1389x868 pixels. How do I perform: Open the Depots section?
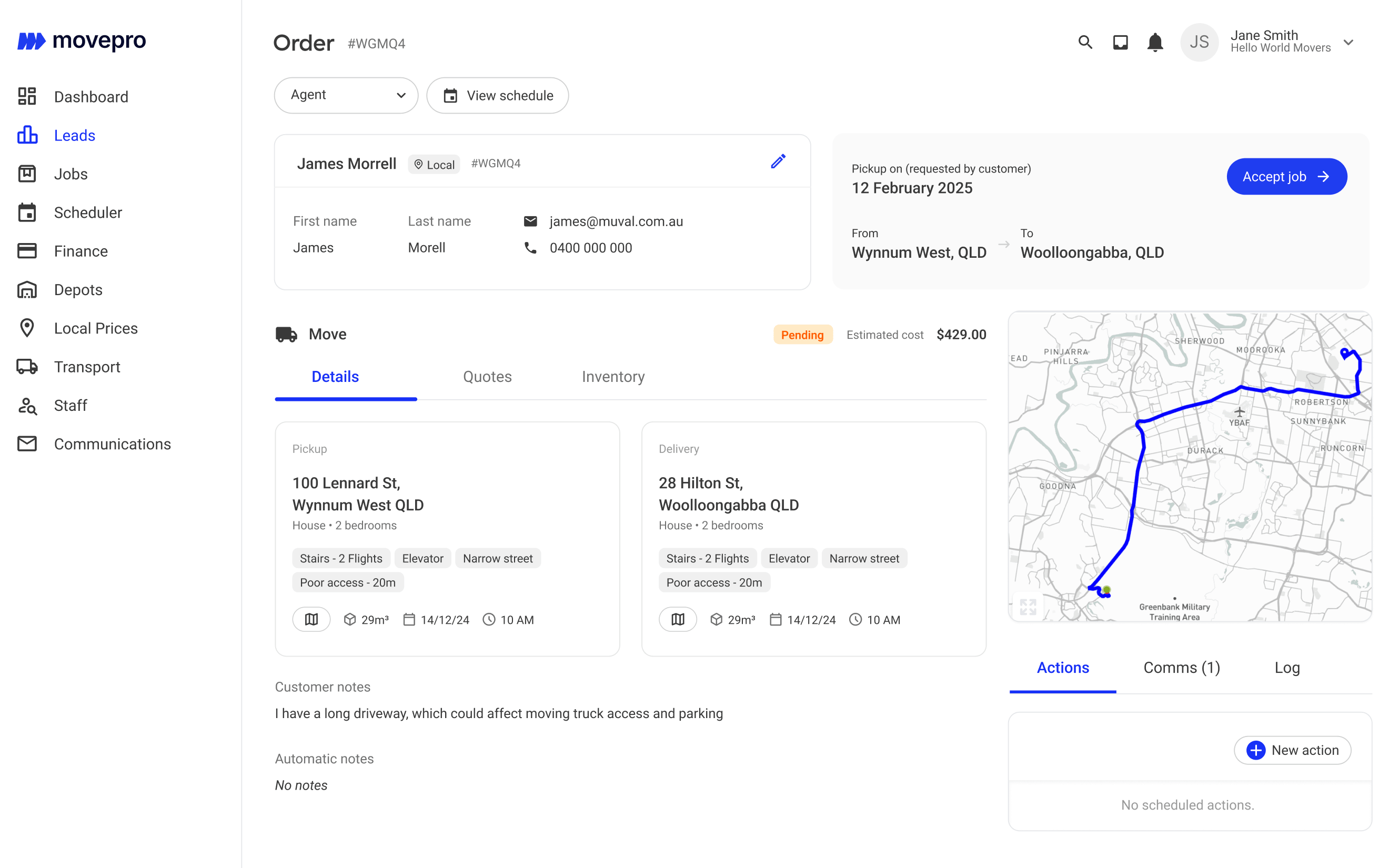click(77, 289)
